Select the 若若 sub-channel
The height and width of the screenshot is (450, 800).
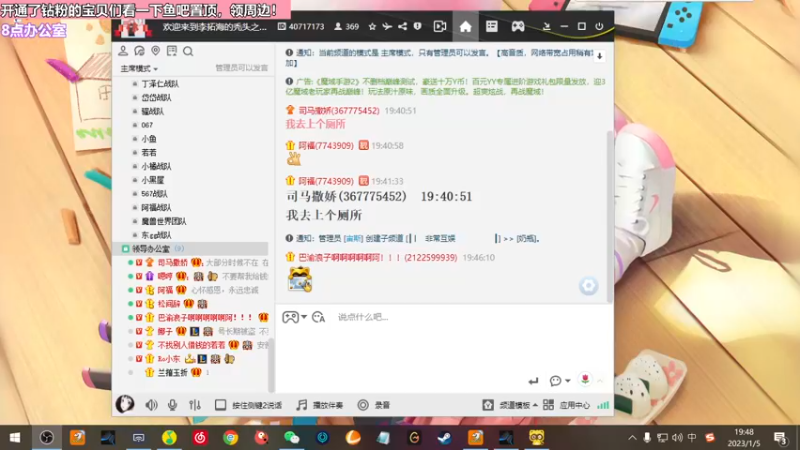(148, 153)
